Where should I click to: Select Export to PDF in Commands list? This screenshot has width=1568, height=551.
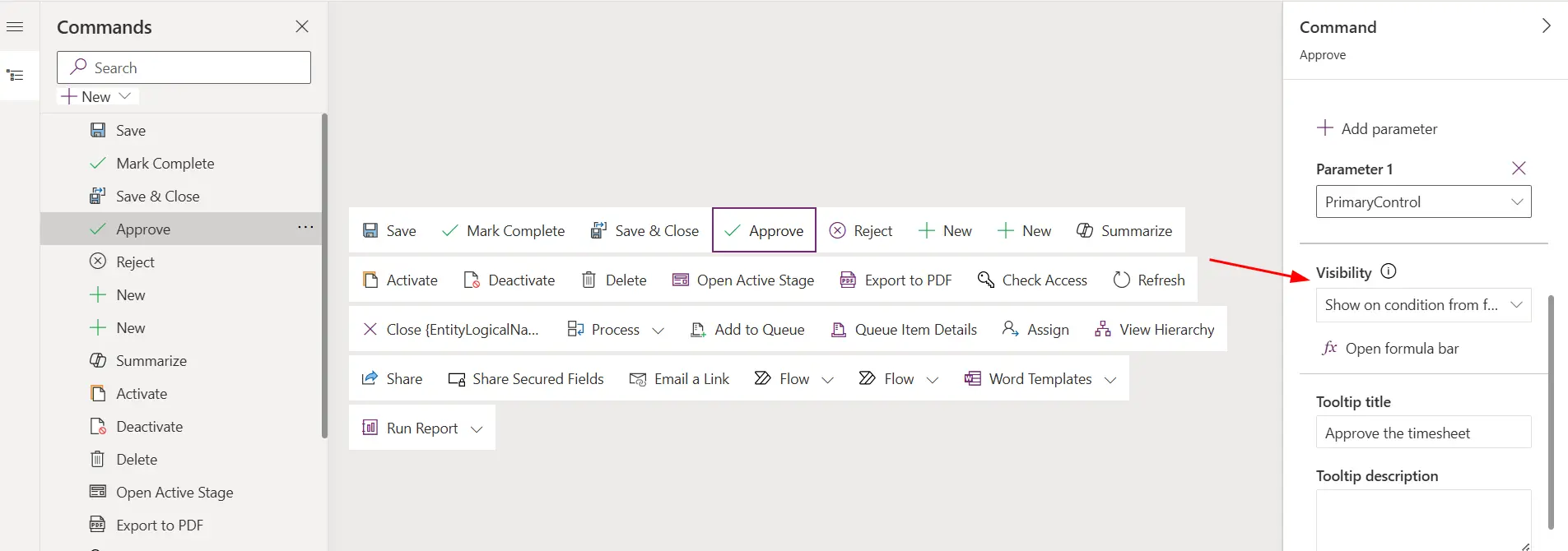[180, 525]
